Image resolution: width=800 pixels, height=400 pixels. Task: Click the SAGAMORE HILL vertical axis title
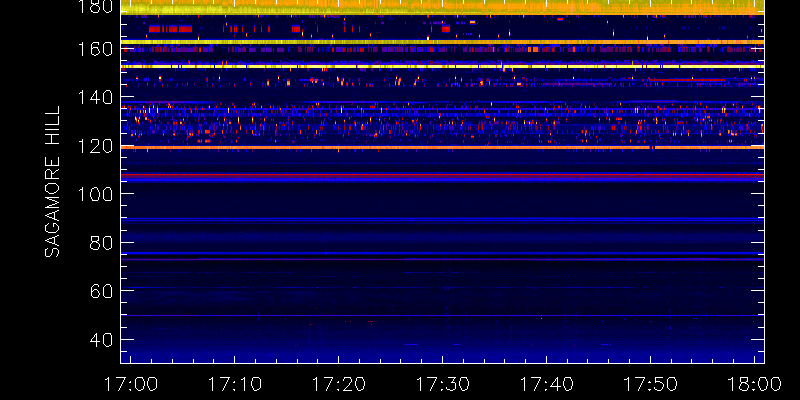tap(52, 182)
